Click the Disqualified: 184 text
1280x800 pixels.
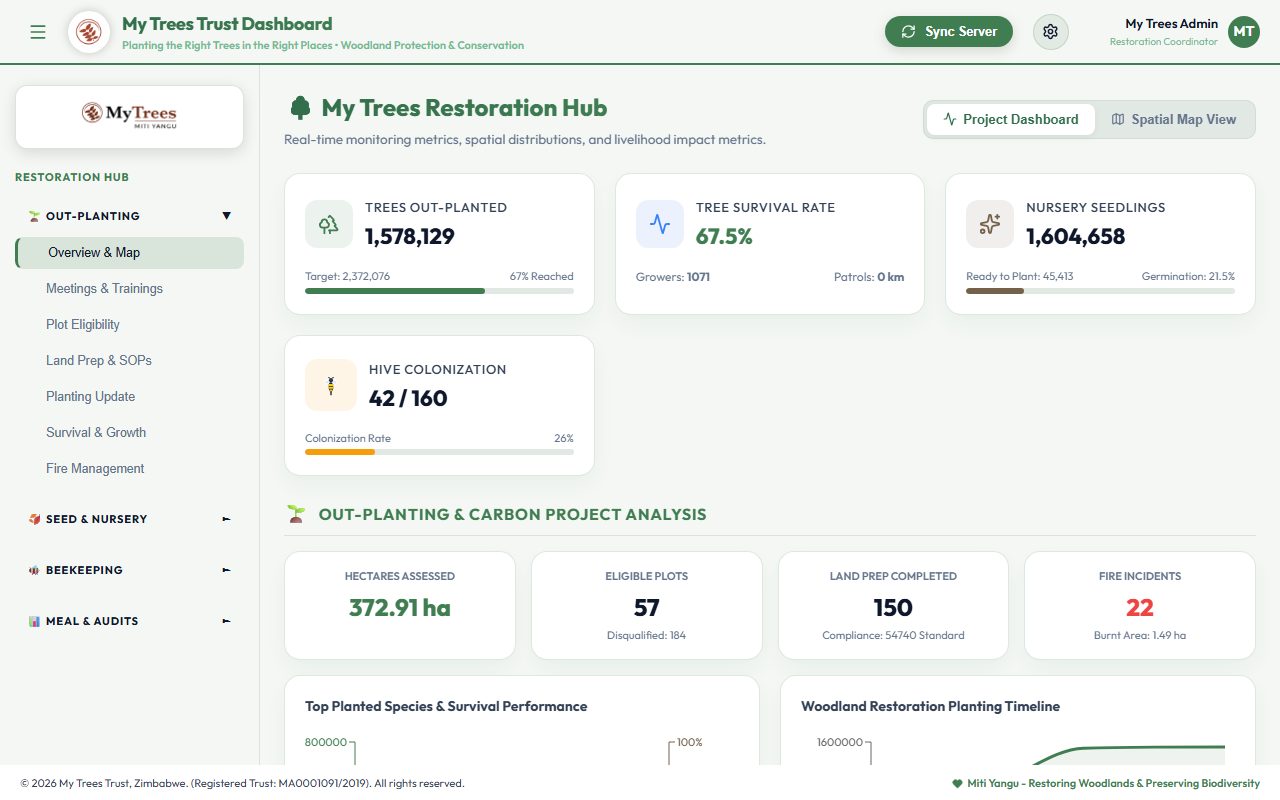[647, 635]
